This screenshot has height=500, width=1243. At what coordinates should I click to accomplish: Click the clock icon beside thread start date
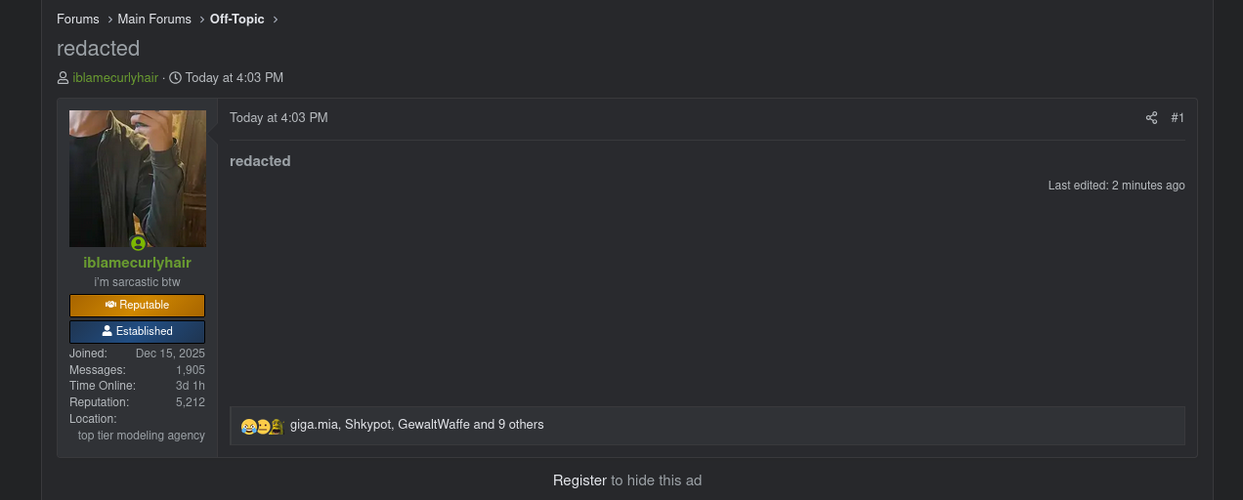(x=176, y=78)
